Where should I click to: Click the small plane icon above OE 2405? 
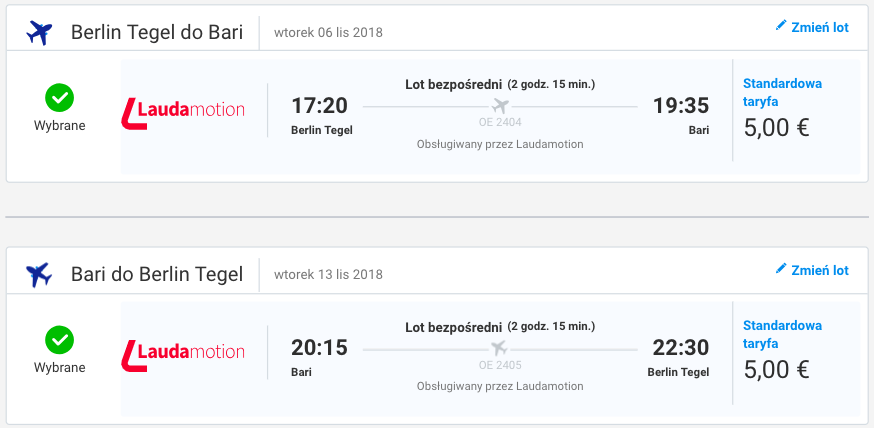click(500, 348)
